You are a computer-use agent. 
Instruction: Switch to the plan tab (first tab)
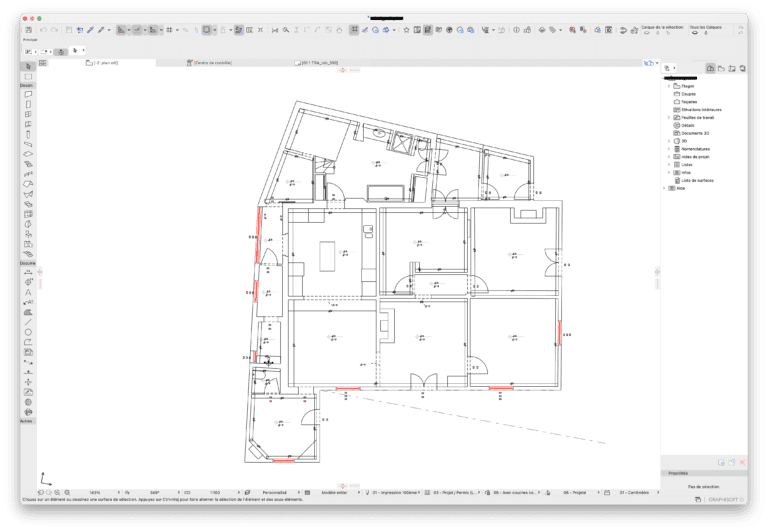point(102,63)
